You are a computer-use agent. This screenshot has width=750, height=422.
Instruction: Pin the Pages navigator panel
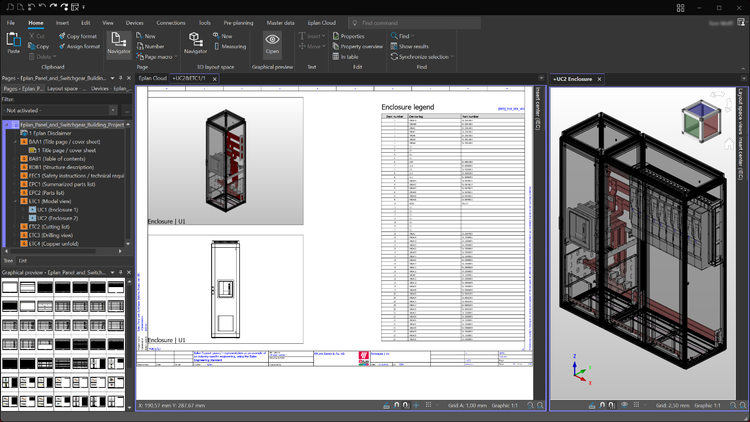click(x=121, y=78)
